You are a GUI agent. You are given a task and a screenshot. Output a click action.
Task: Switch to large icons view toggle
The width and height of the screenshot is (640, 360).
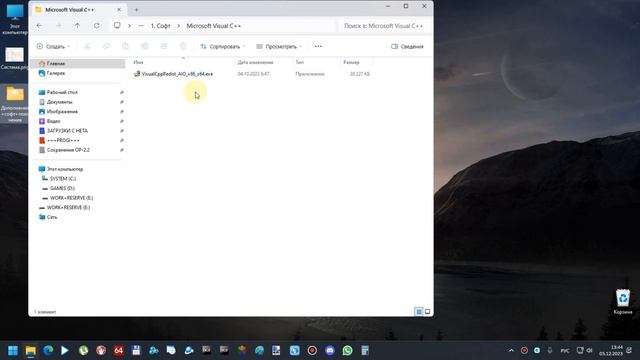coord(427,311)
